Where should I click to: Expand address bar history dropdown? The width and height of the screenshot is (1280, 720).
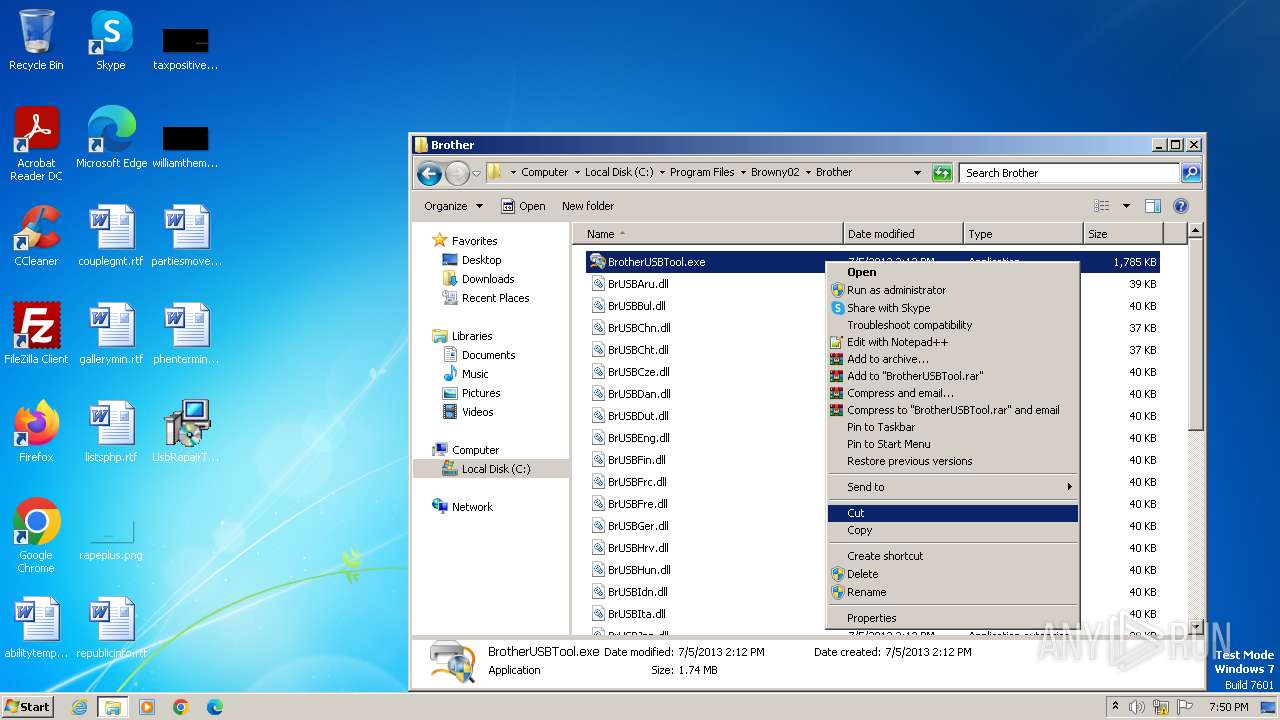pyautogui.click(x=918, y=172)
